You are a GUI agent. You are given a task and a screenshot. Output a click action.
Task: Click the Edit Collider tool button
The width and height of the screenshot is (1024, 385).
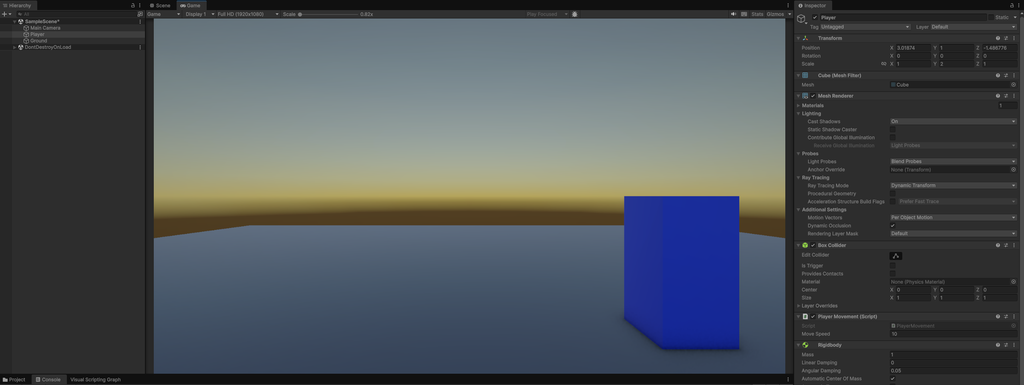[896, 256]
